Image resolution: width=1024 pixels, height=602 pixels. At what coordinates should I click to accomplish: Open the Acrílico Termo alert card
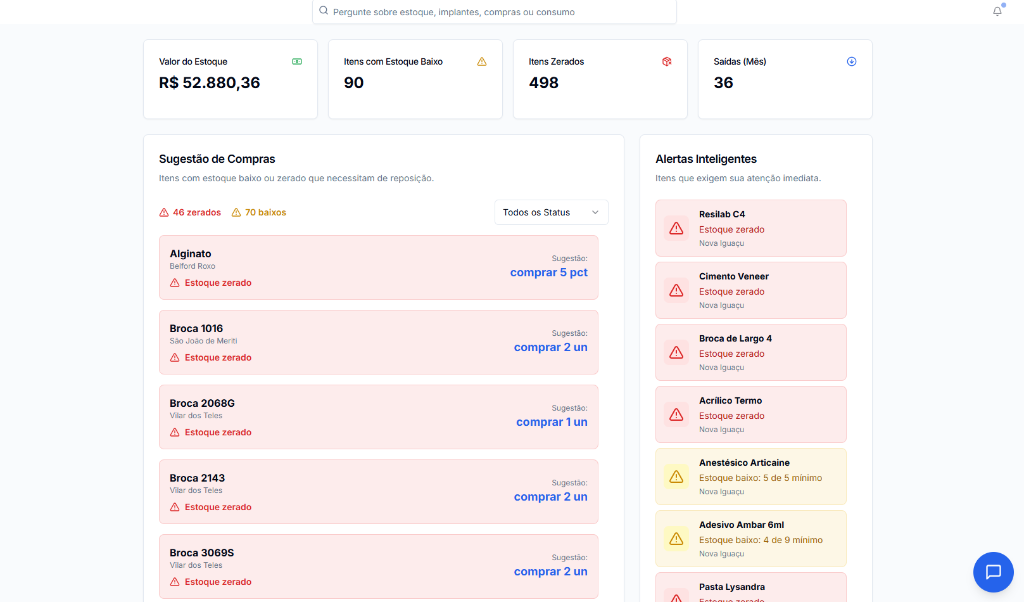[751, 415]
